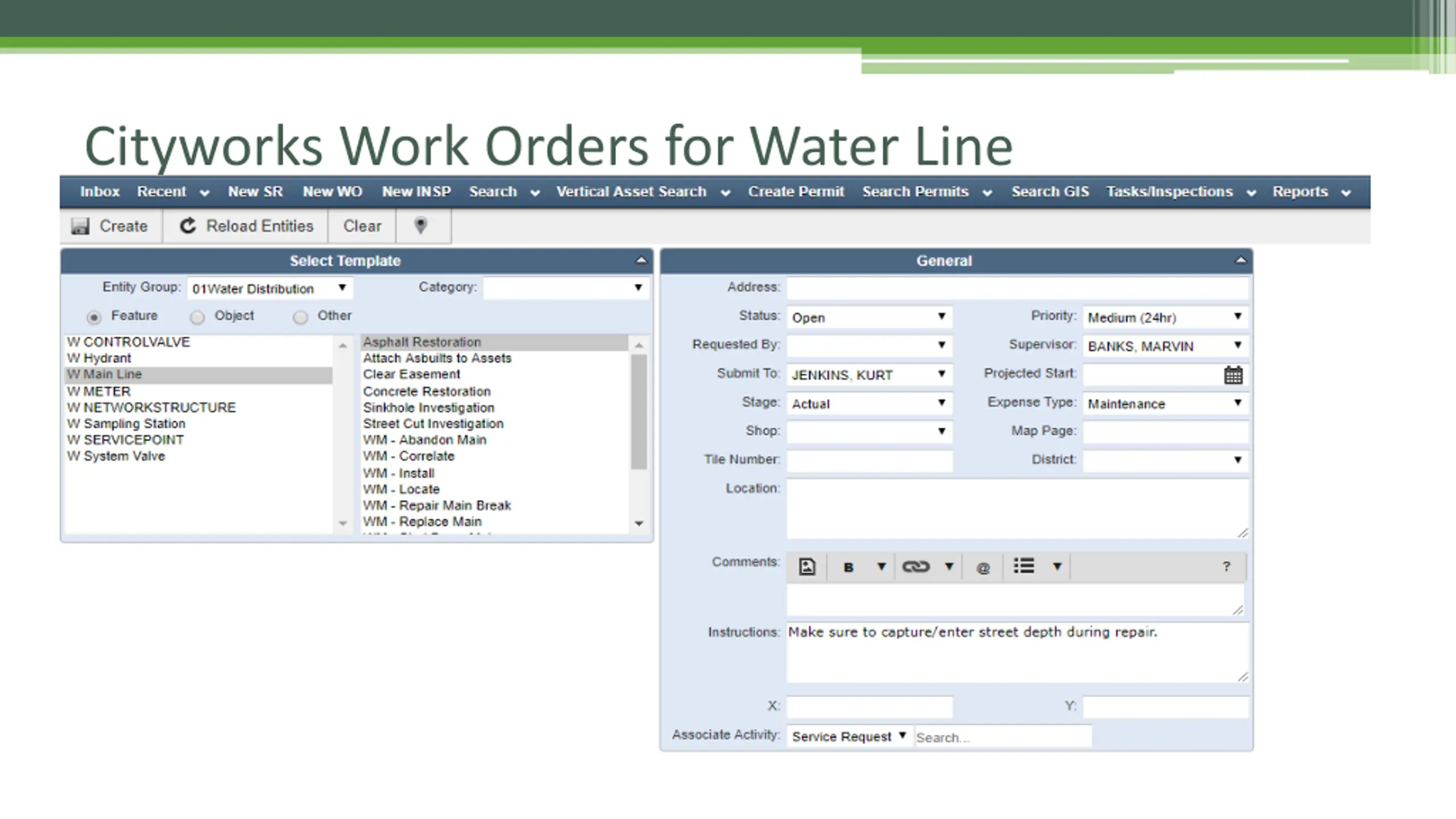
Task: Expand bold formatting options arrow
Action: tap(882, 566)
